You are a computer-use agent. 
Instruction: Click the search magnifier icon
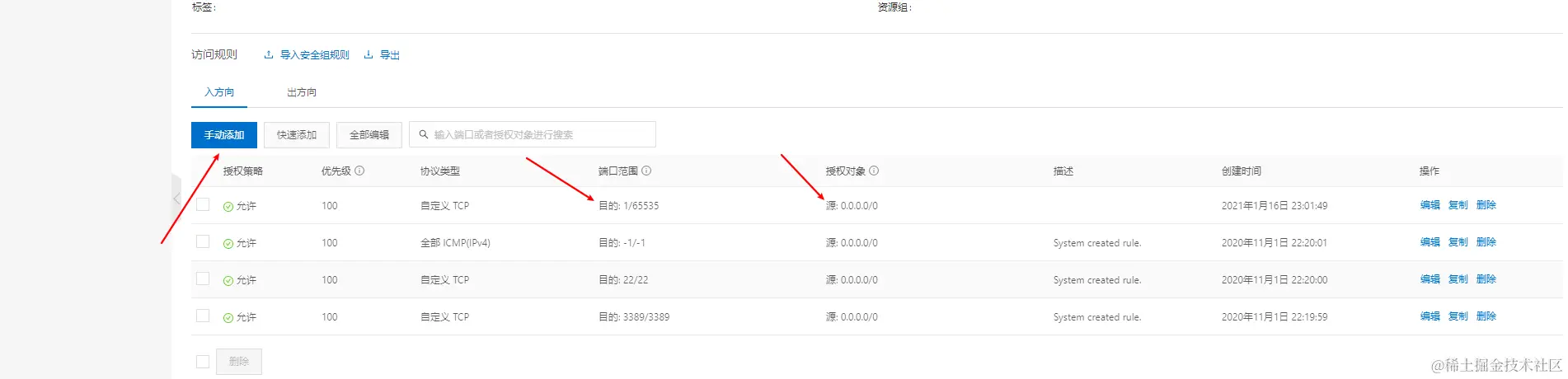[424, 134]
